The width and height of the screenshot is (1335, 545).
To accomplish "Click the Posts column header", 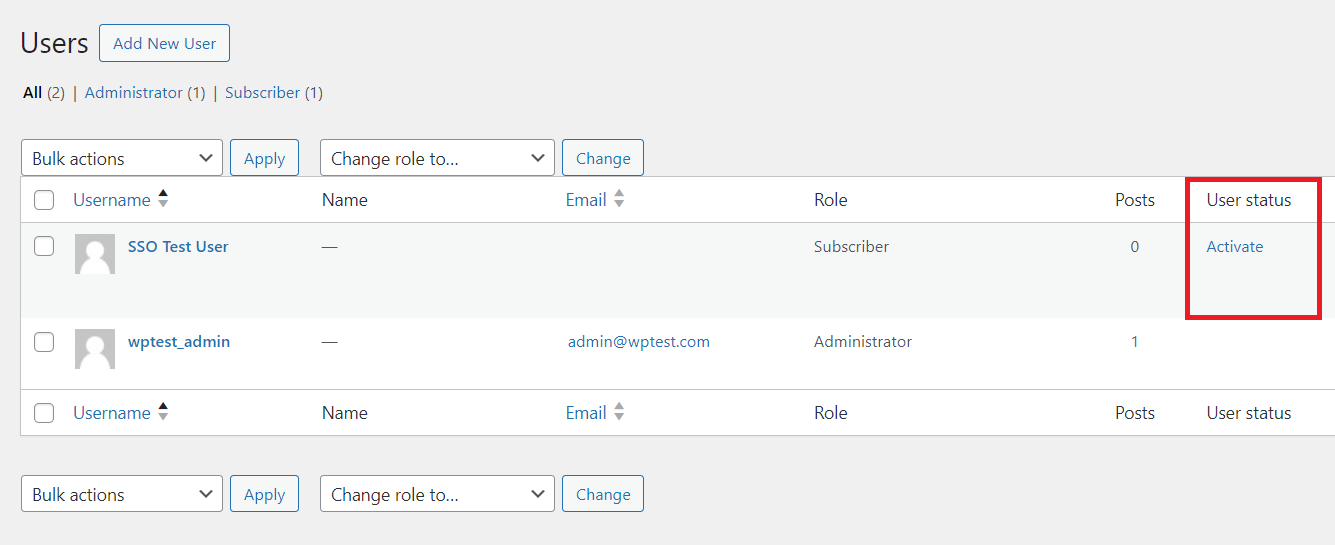I will pyautogui.click(x=1135, y=200).
